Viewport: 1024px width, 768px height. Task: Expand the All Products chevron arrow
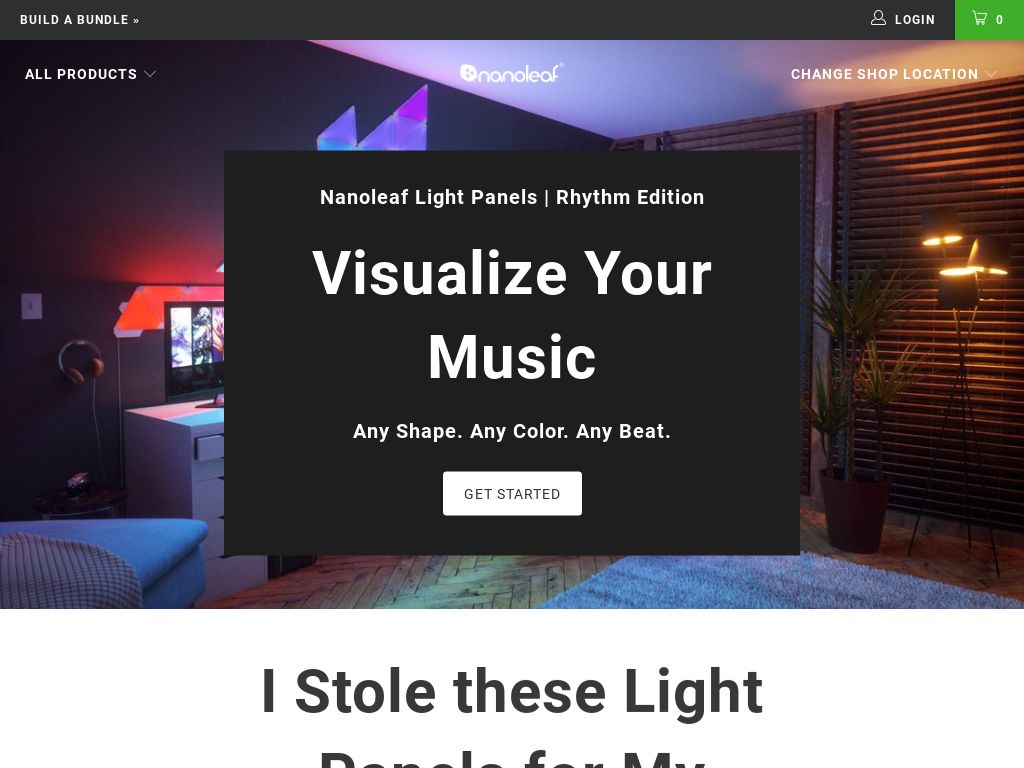(150, 74)
